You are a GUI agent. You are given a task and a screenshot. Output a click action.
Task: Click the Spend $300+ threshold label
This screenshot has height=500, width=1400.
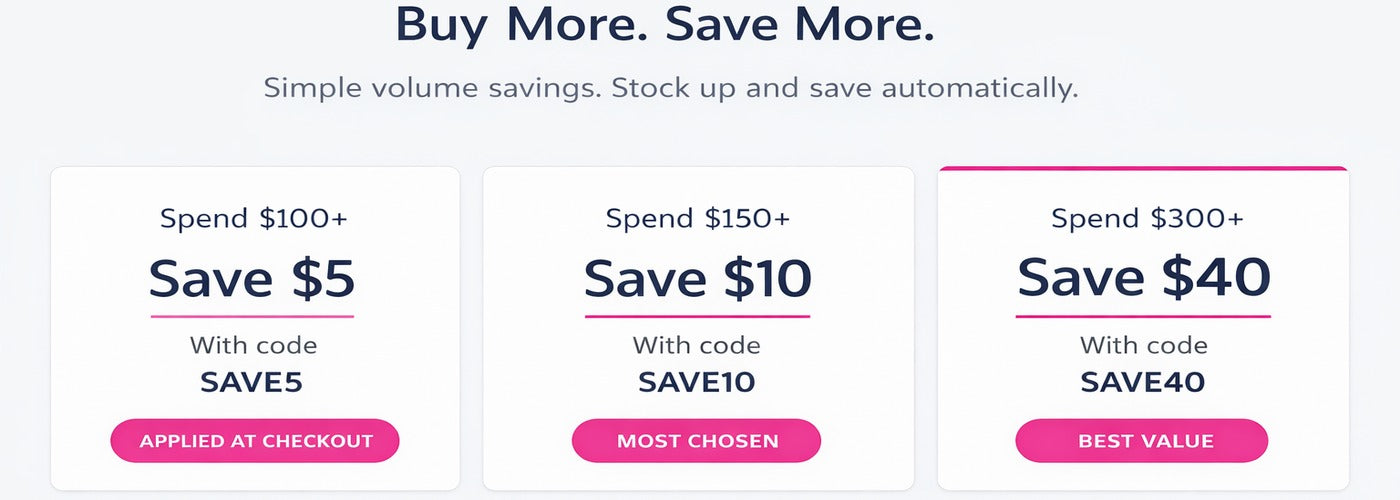(x=1147, y=218)
